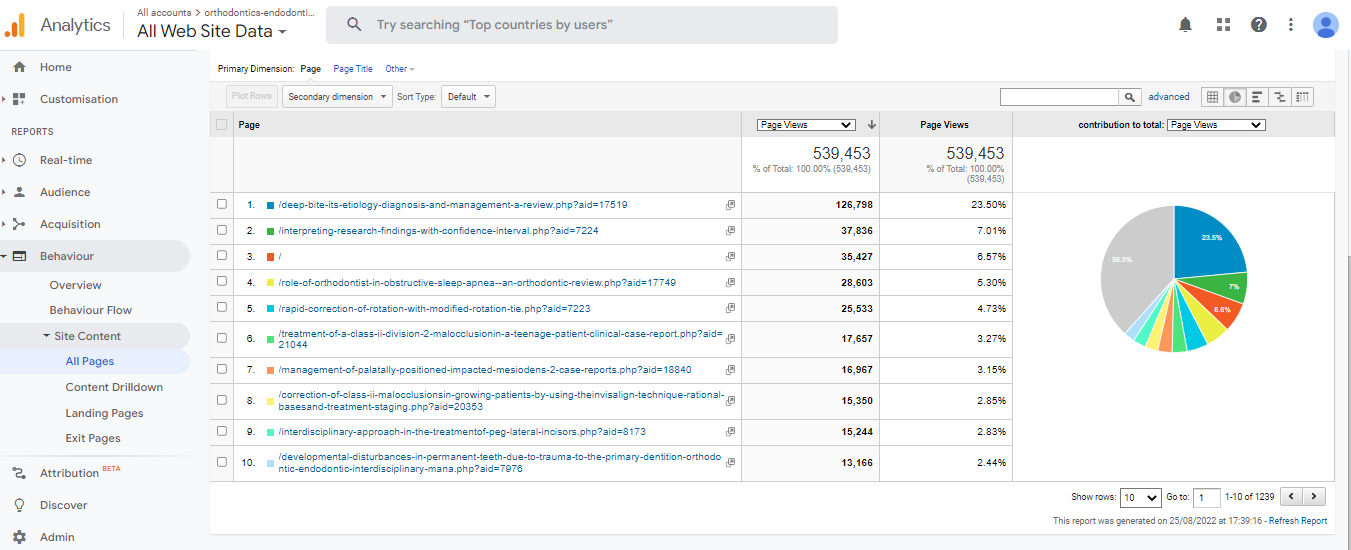Click the notifications bell icon
The image size is (1351, 550).
[x=1186, y=25]
